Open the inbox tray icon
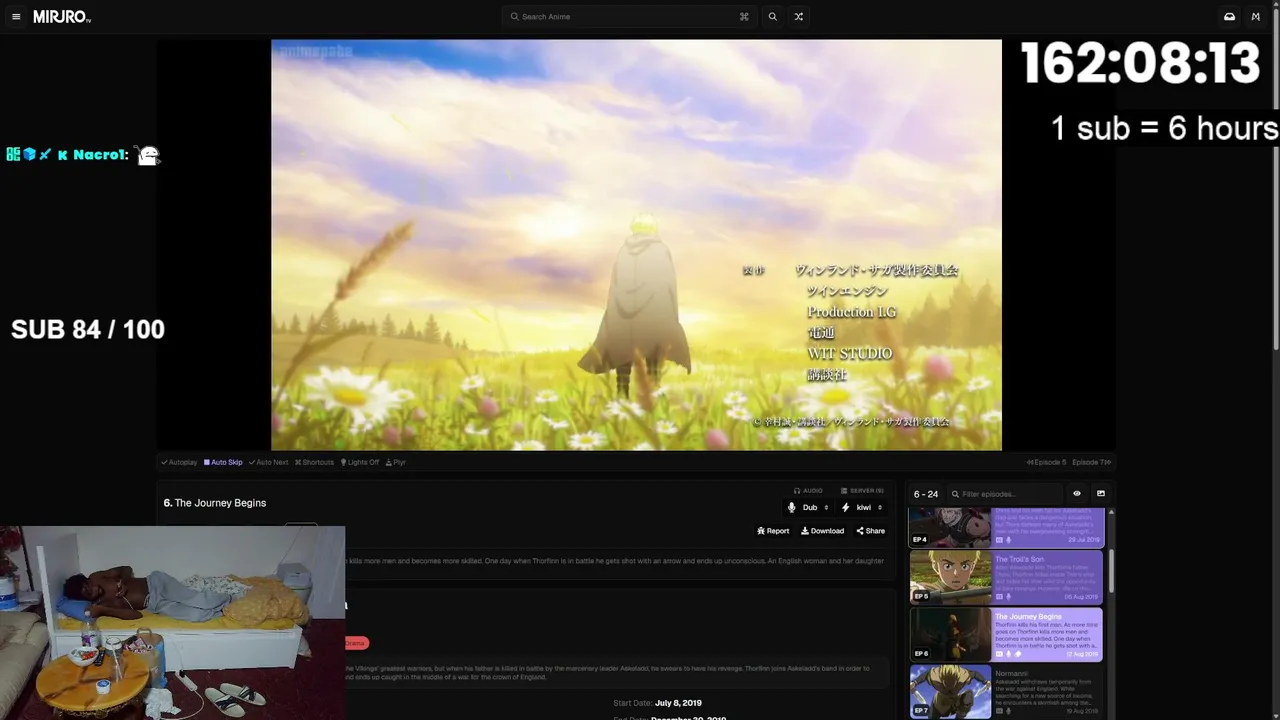The width and height of the screenshot is (1280, 720). (x=1229, y=17)
